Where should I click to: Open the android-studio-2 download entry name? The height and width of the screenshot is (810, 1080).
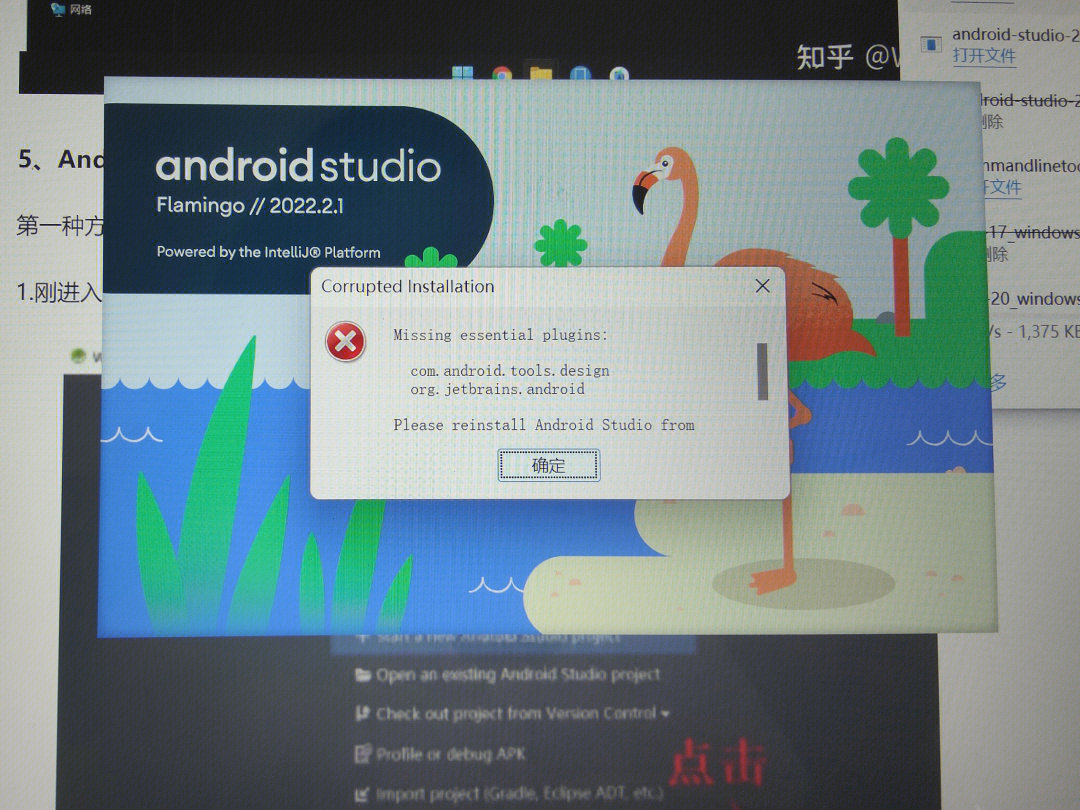tap(1015, 34)
